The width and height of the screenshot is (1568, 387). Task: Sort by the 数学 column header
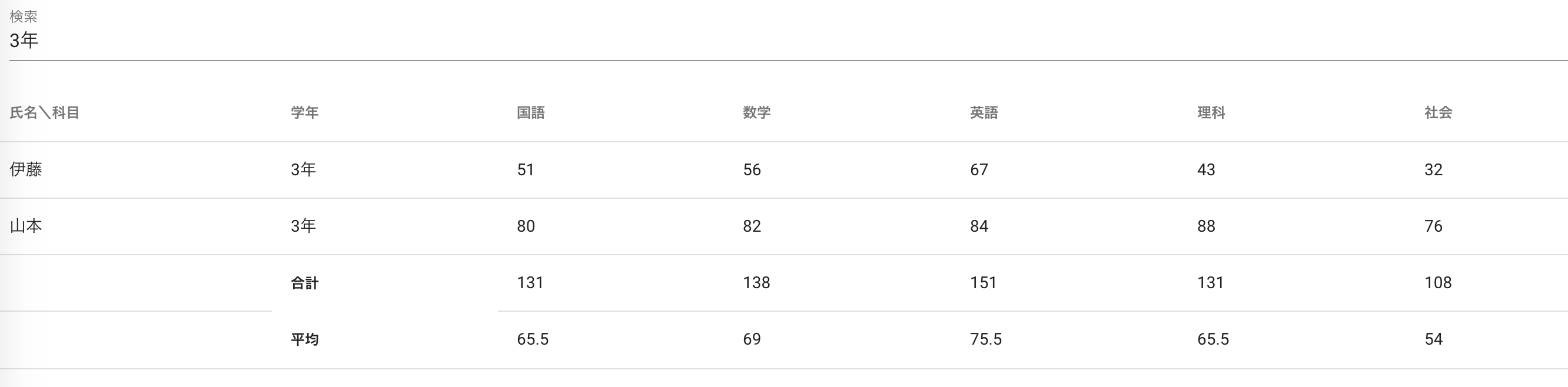pyautogui.click(x=756, y=112)
